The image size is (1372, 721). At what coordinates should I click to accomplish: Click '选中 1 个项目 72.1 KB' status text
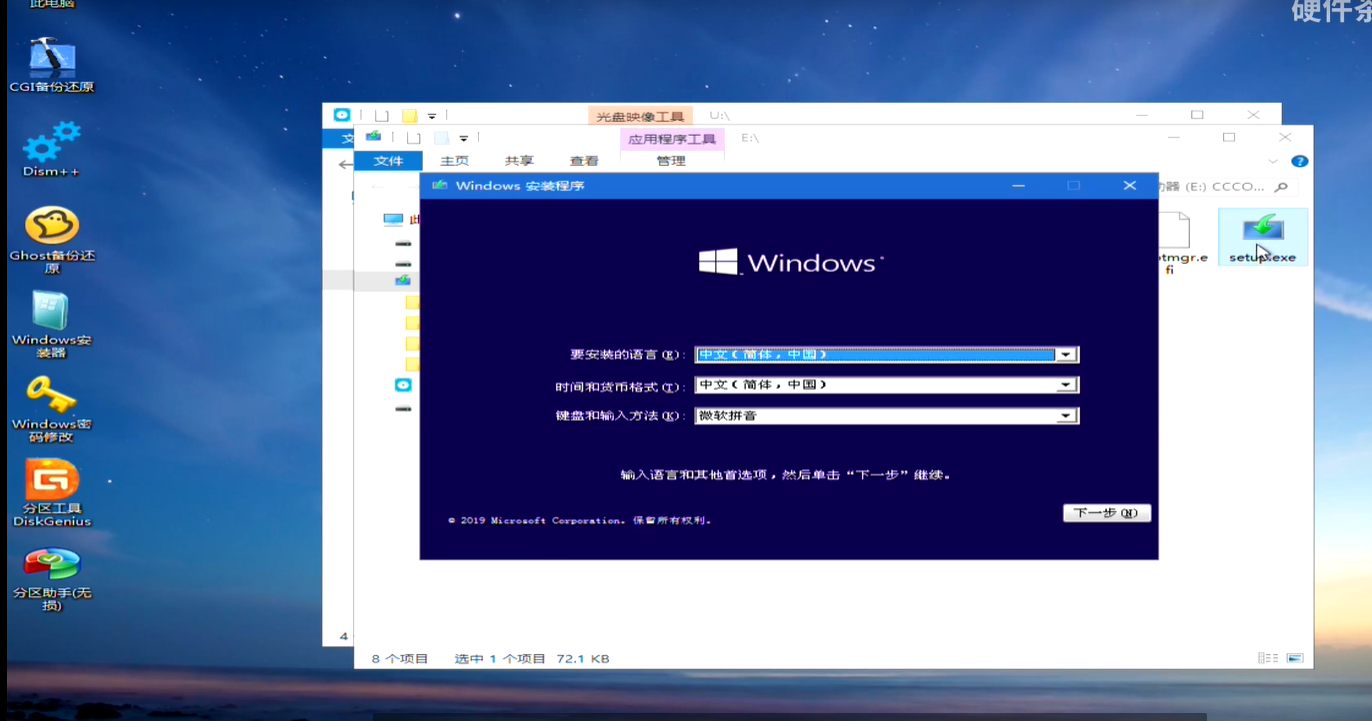coord(532,658)
